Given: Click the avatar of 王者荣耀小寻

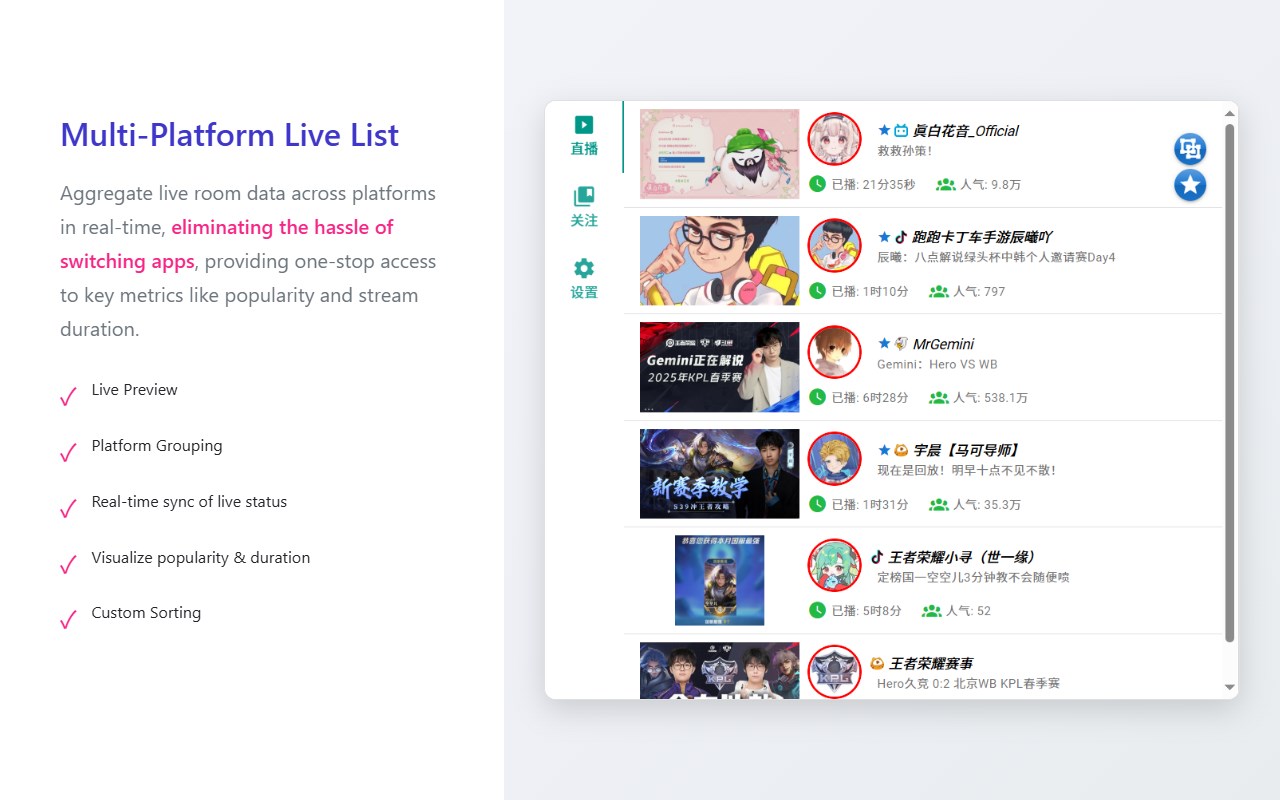Looking at the screenshot, I should [834, 565].
